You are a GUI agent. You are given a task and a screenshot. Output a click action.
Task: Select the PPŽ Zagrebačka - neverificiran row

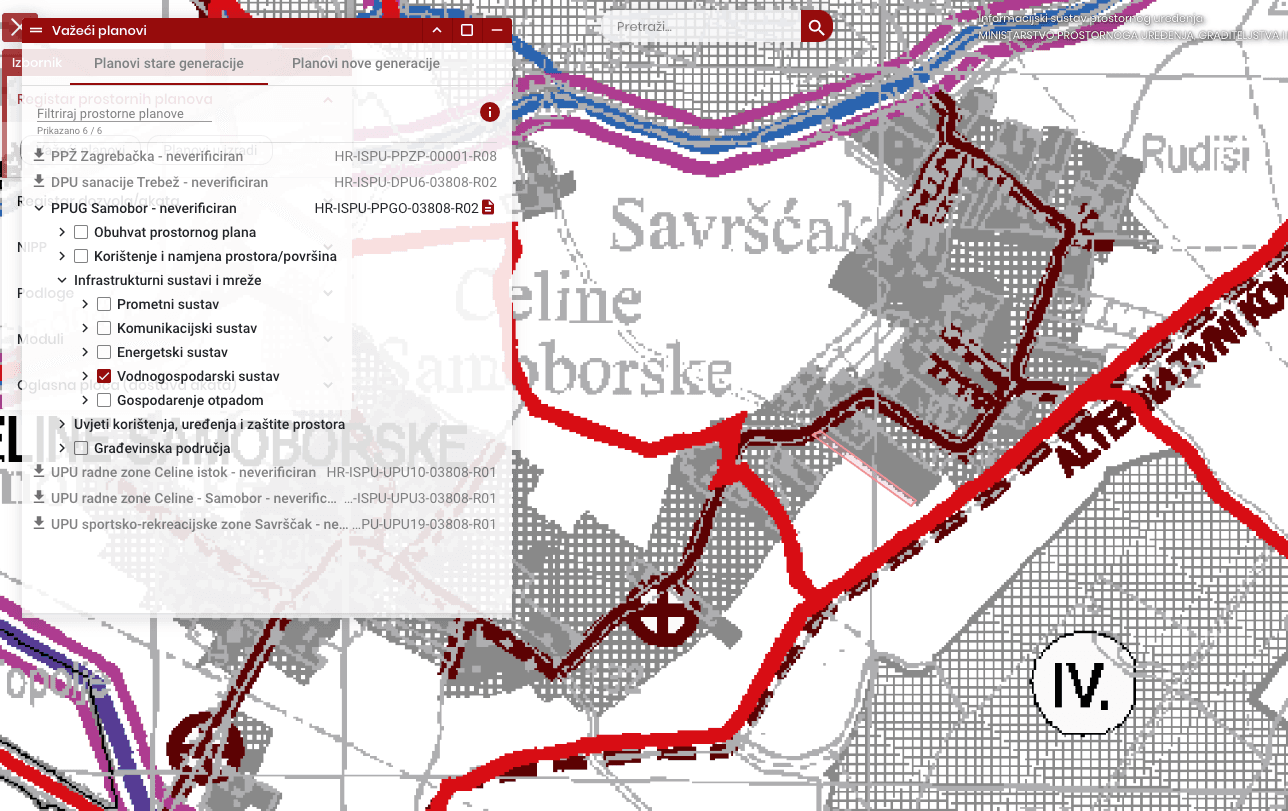[x=147, y=156]
